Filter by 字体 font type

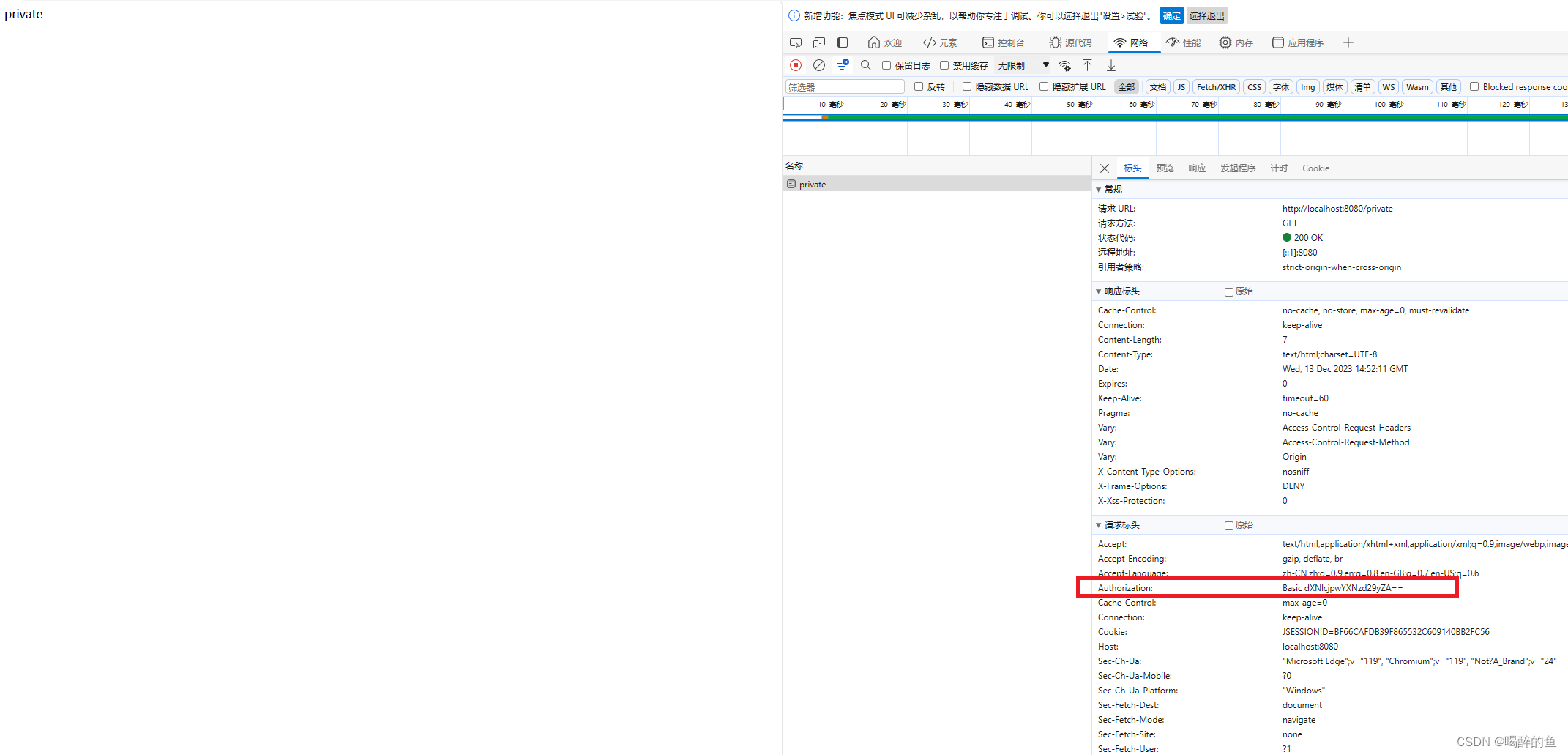tap(1281, 87)
